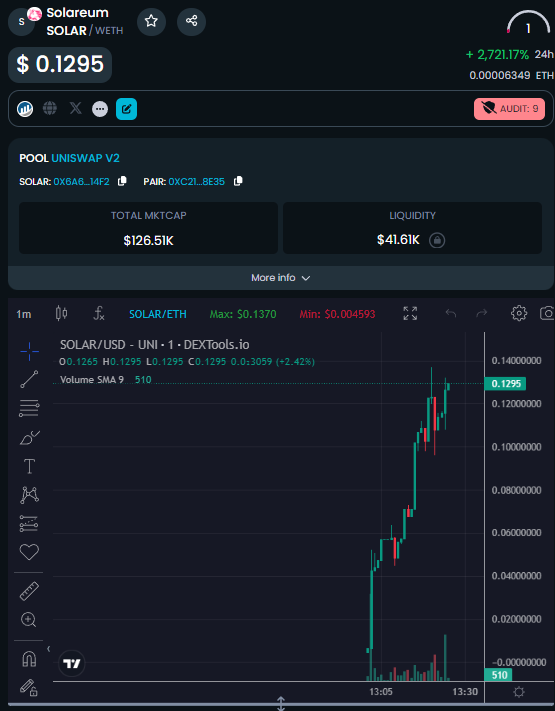Click the community trust score gauge
Image resolution: width=555 pixels, height=711 pixels.
(528, 23)
